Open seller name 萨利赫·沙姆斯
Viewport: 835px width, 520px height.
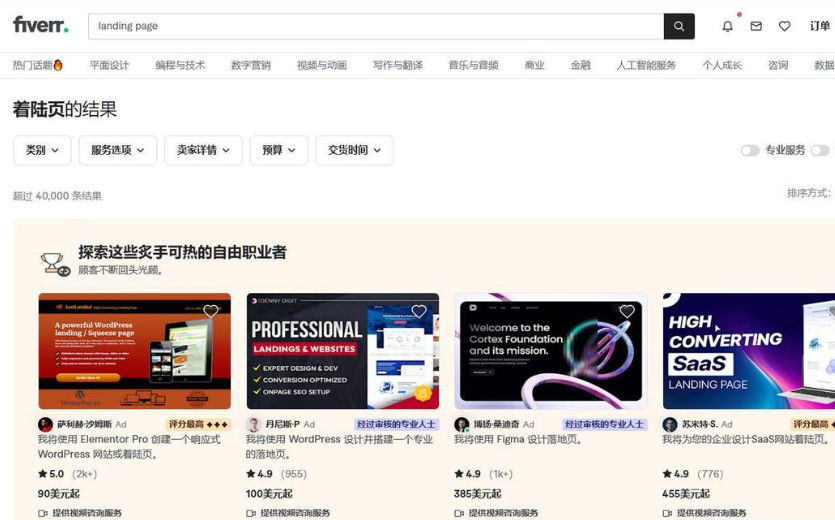85,424
